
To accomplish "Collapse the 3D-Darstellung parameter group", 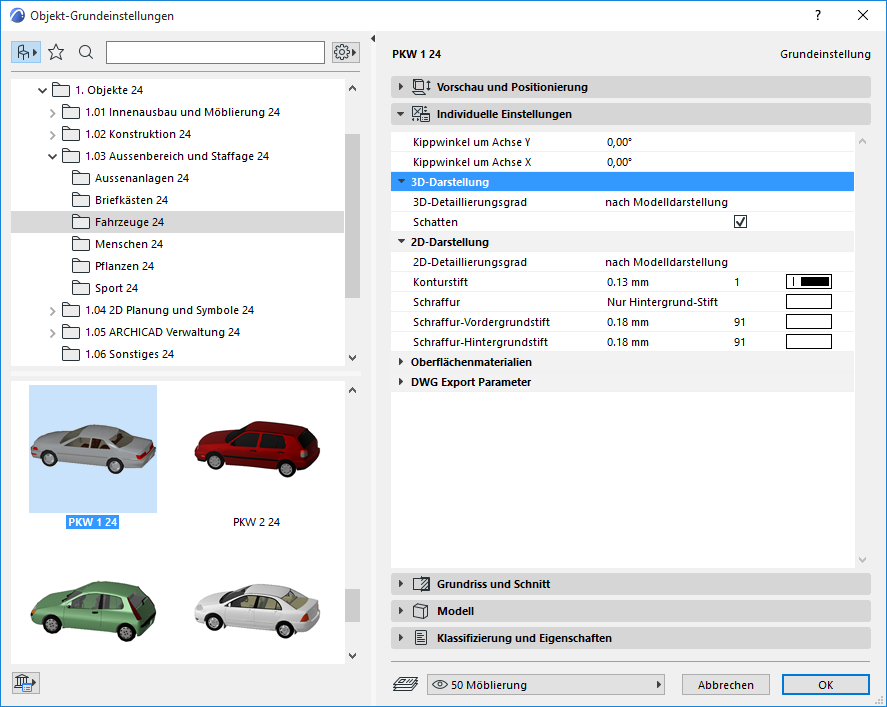I will click(402, 182).
